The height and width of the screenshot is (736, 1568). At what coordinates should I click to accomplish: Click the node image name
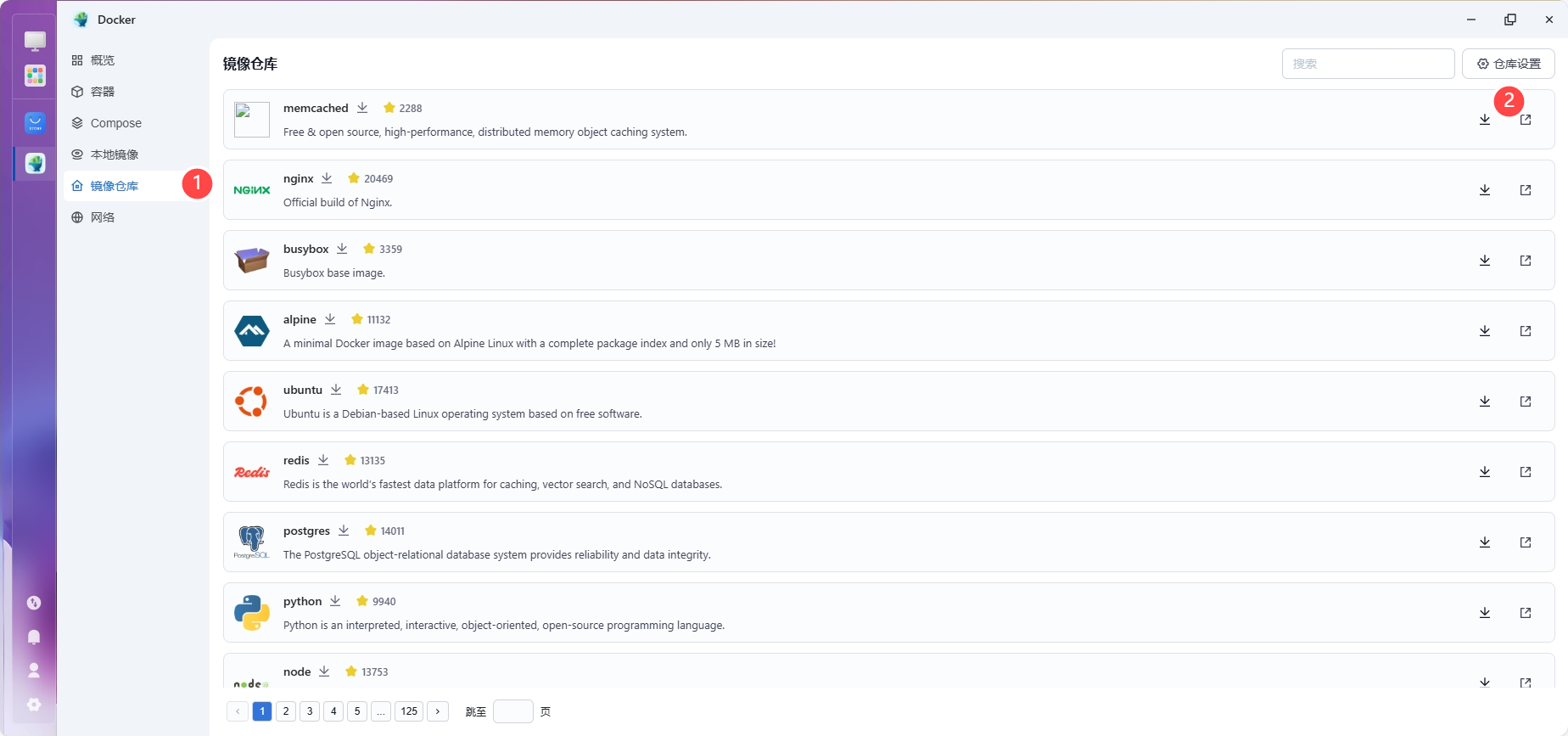tap(297, 671)
